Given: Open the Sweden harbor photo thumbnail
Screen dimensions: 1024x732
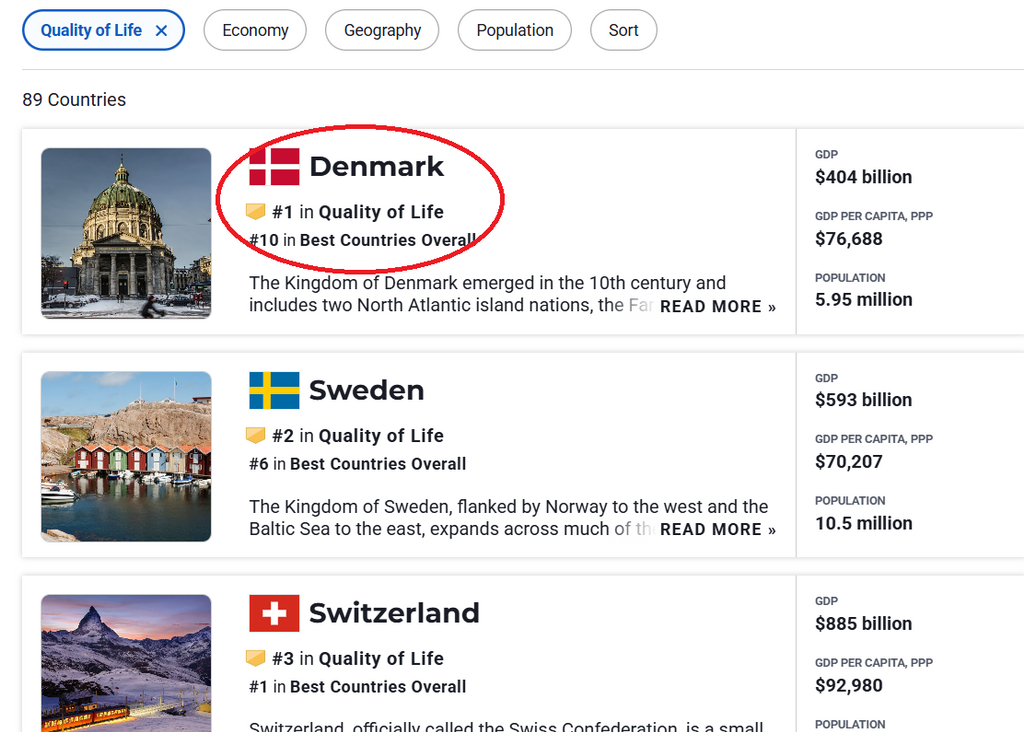Looking at the screenshot, I should (x=126, y=456).
